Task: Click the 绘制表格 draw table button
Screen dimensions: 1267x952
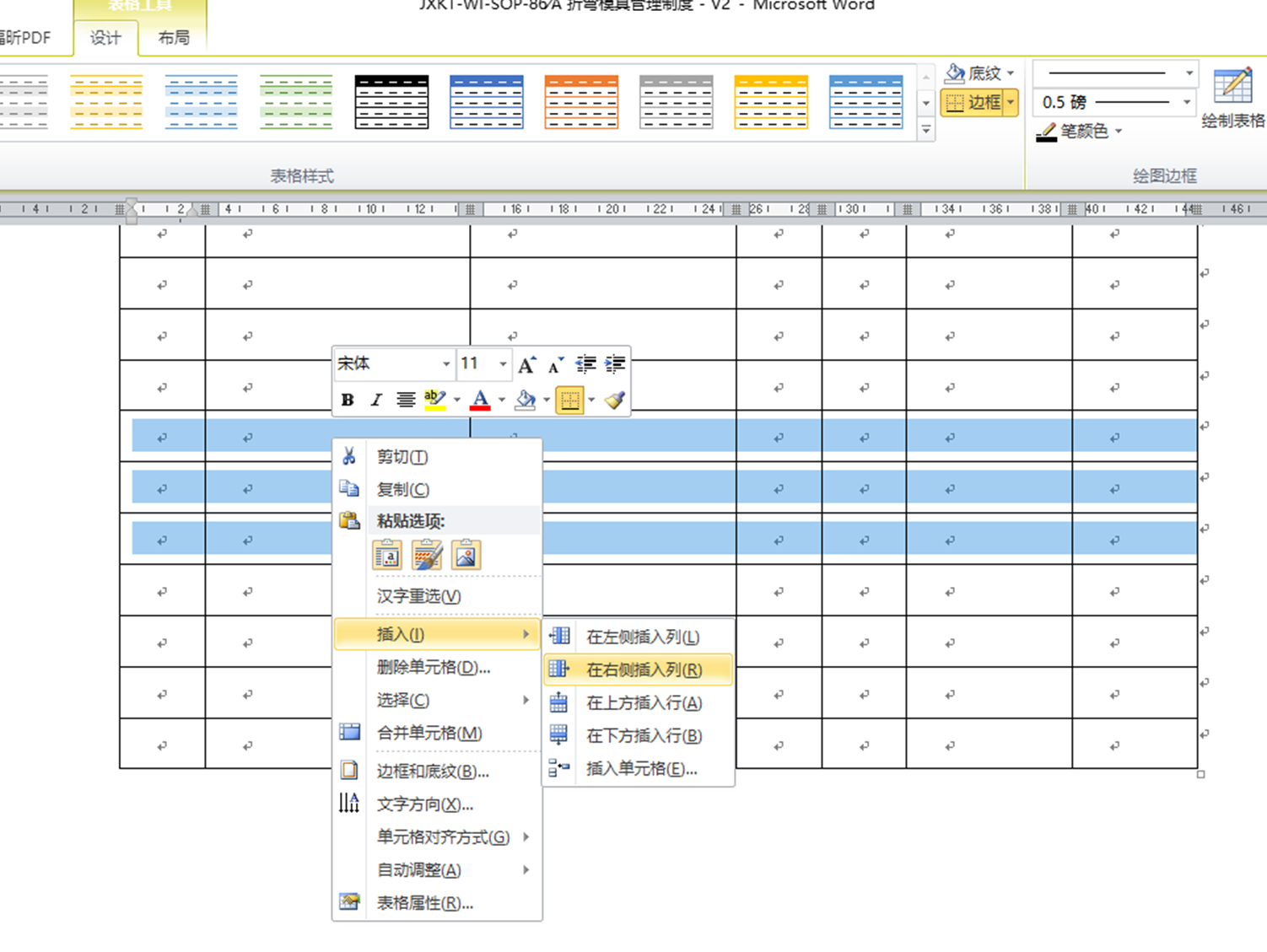Action: [x=1232, y=99]
